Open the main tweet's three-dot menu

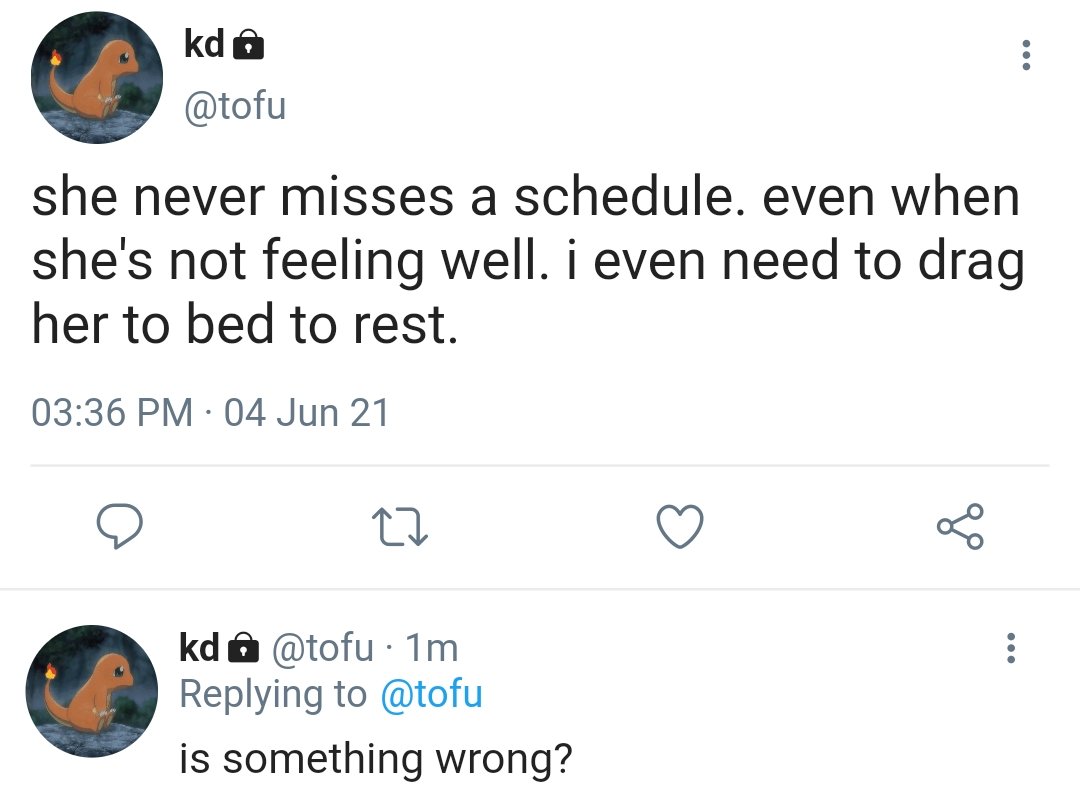[x=1026, y=54]
